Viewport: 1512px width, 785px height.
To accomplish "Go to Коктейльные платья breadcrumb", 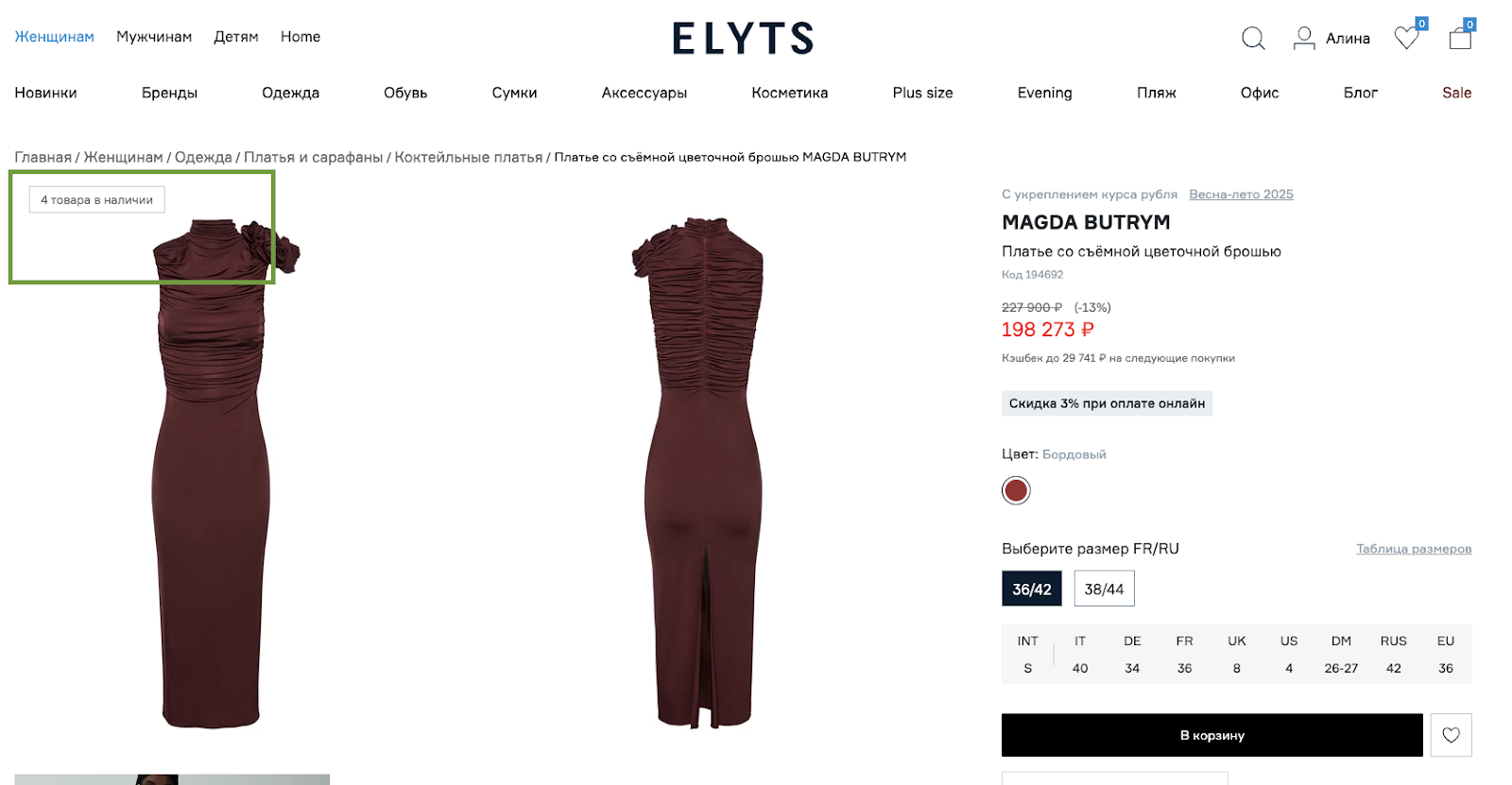I will tap(469, 157).
